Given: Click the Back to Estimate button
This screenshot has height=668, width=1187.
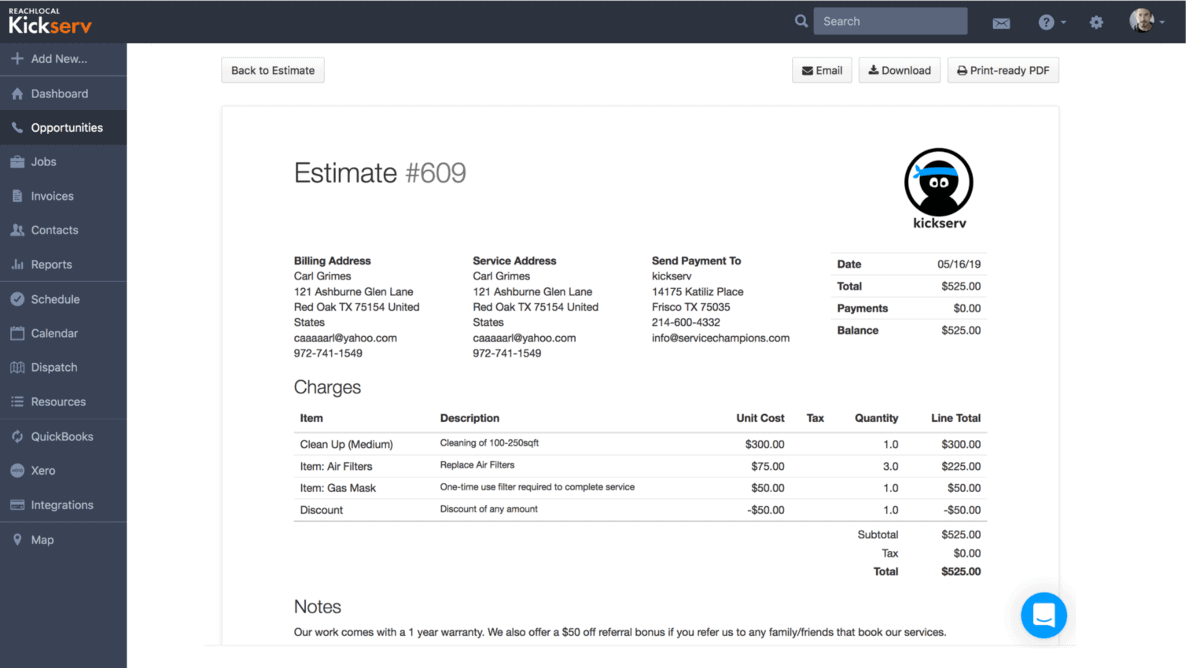Looking at the screenshot, I should click(273, 70).
